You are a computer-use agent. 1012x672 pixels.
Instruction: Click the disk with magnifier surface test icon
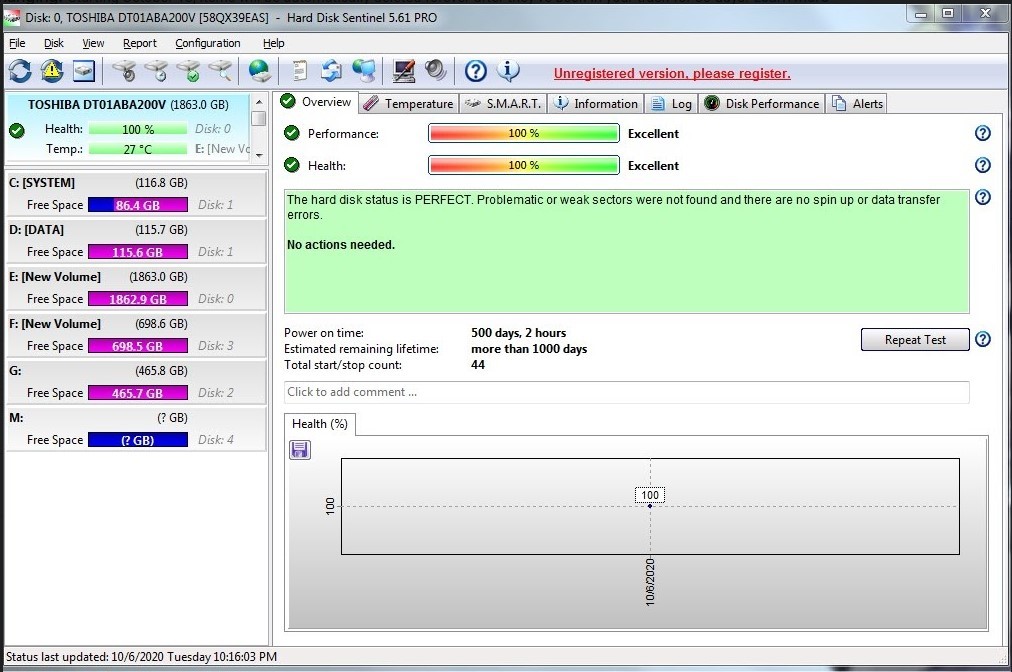coord(220,71)
